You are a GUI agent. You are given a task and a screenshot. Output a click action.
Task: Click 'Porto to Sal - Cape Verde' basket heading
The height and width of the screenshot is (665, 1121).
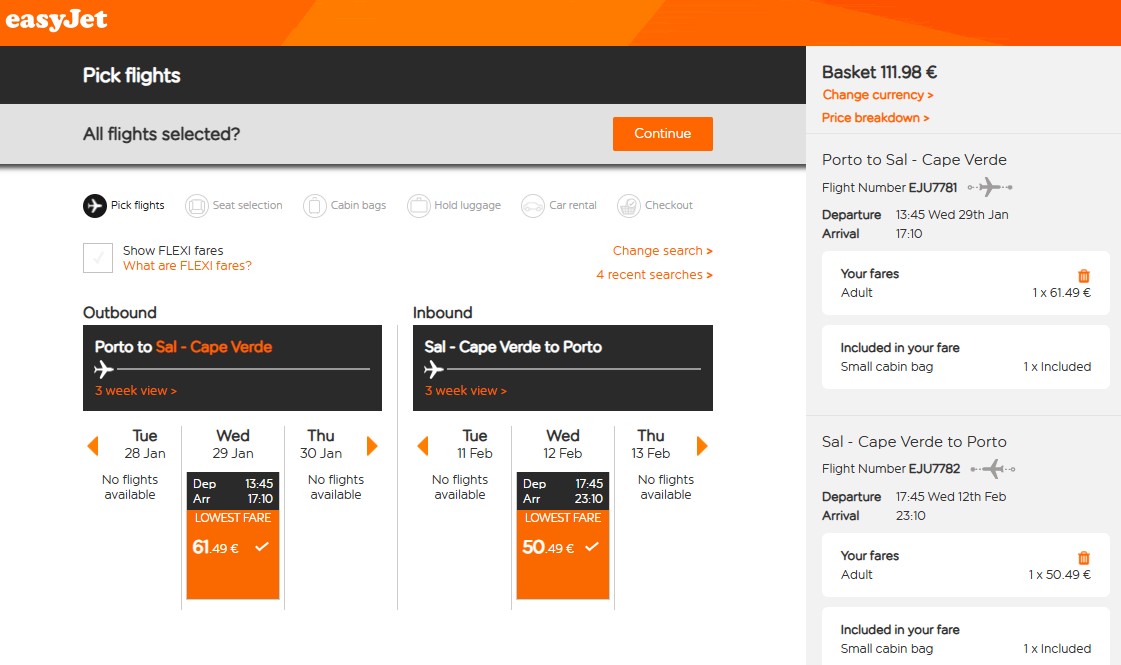click(914, 159)
